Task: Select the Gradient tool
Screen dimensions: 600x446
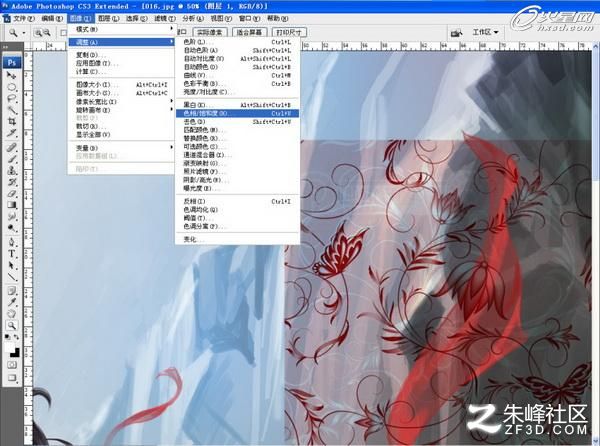Action: [11, 205]
